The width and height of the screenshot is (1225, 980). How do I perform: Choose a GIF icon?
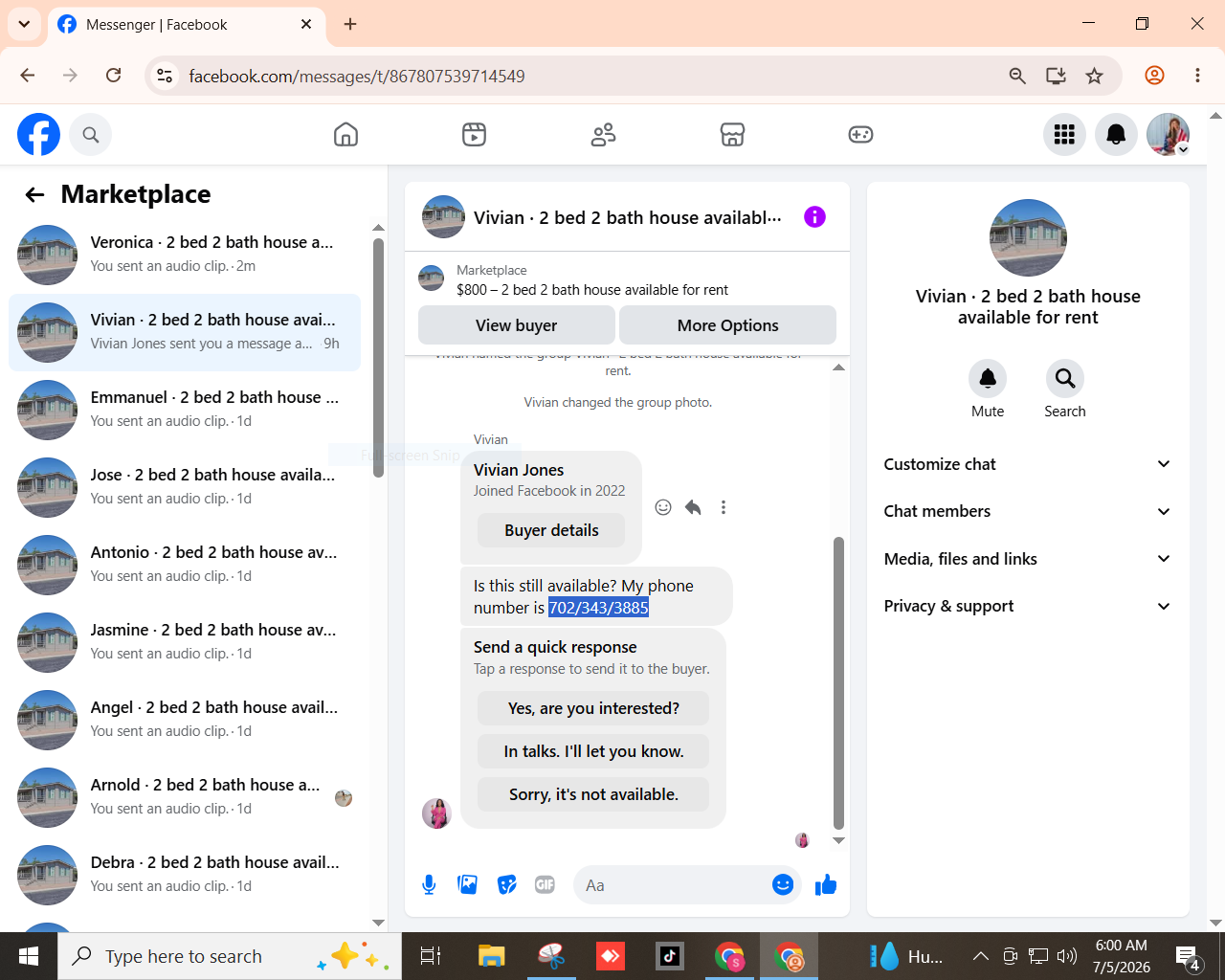(545, 885)
